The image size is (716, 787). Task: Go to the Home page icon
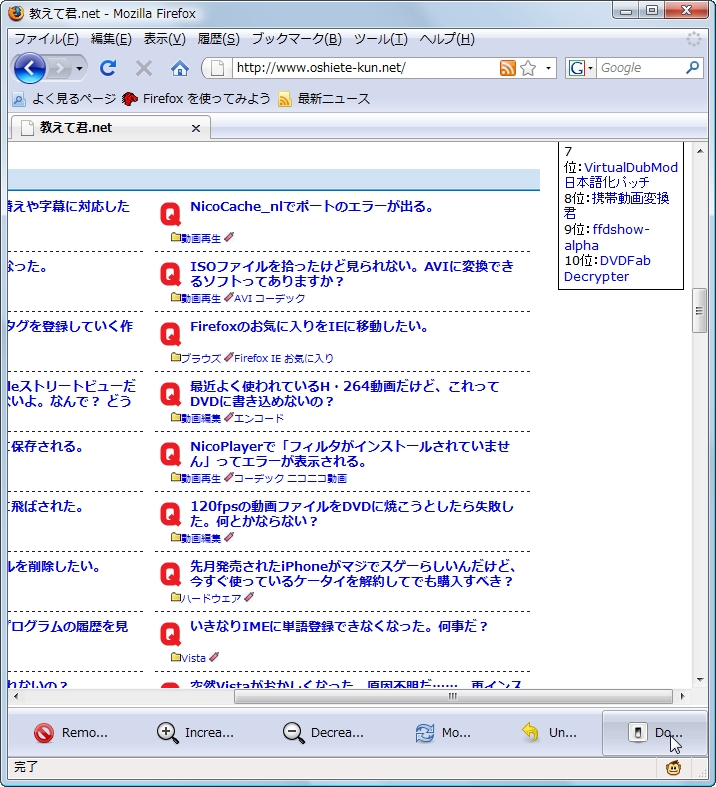180,68
